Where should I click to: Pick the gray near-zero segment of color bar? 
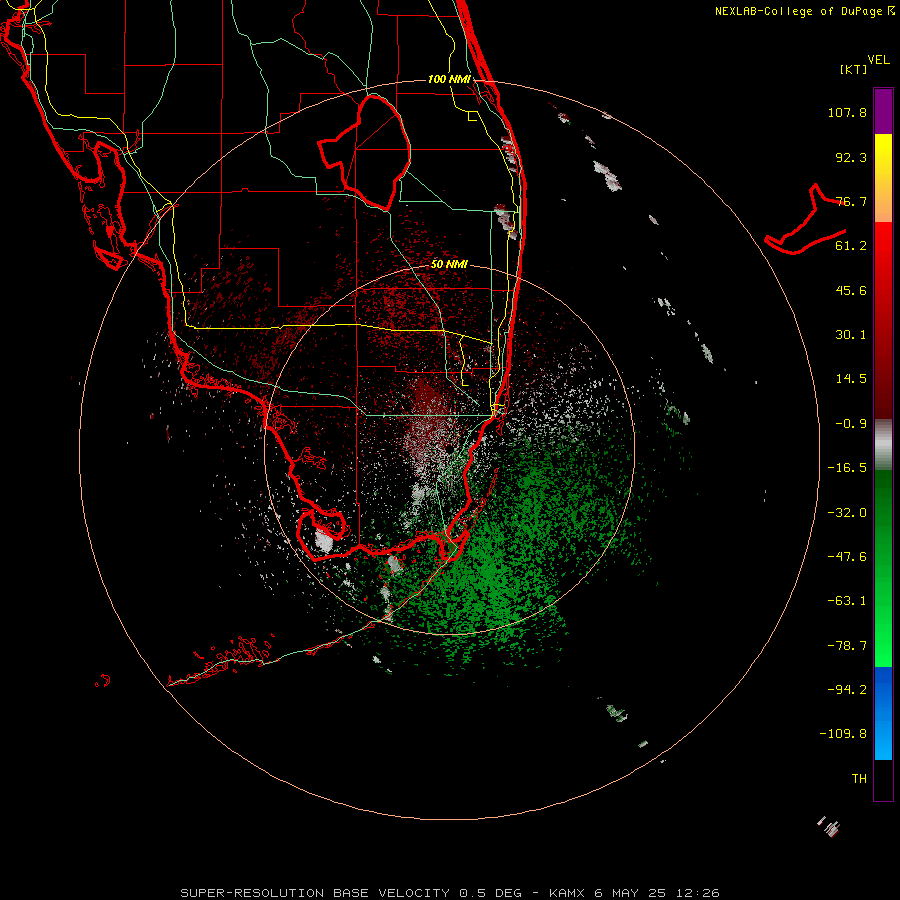point(883,445)
